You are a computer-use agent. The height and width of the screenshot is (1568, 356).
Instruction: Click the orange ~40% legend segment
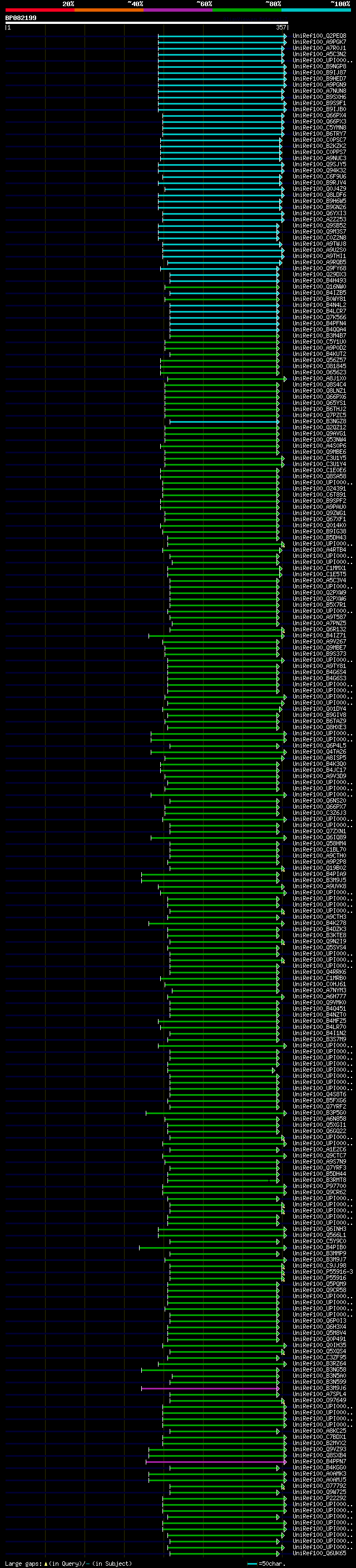109,10
